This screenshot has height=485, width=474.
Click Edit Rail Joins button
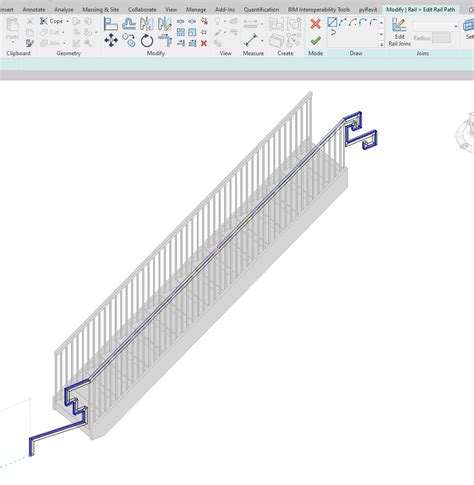[399, 32]
